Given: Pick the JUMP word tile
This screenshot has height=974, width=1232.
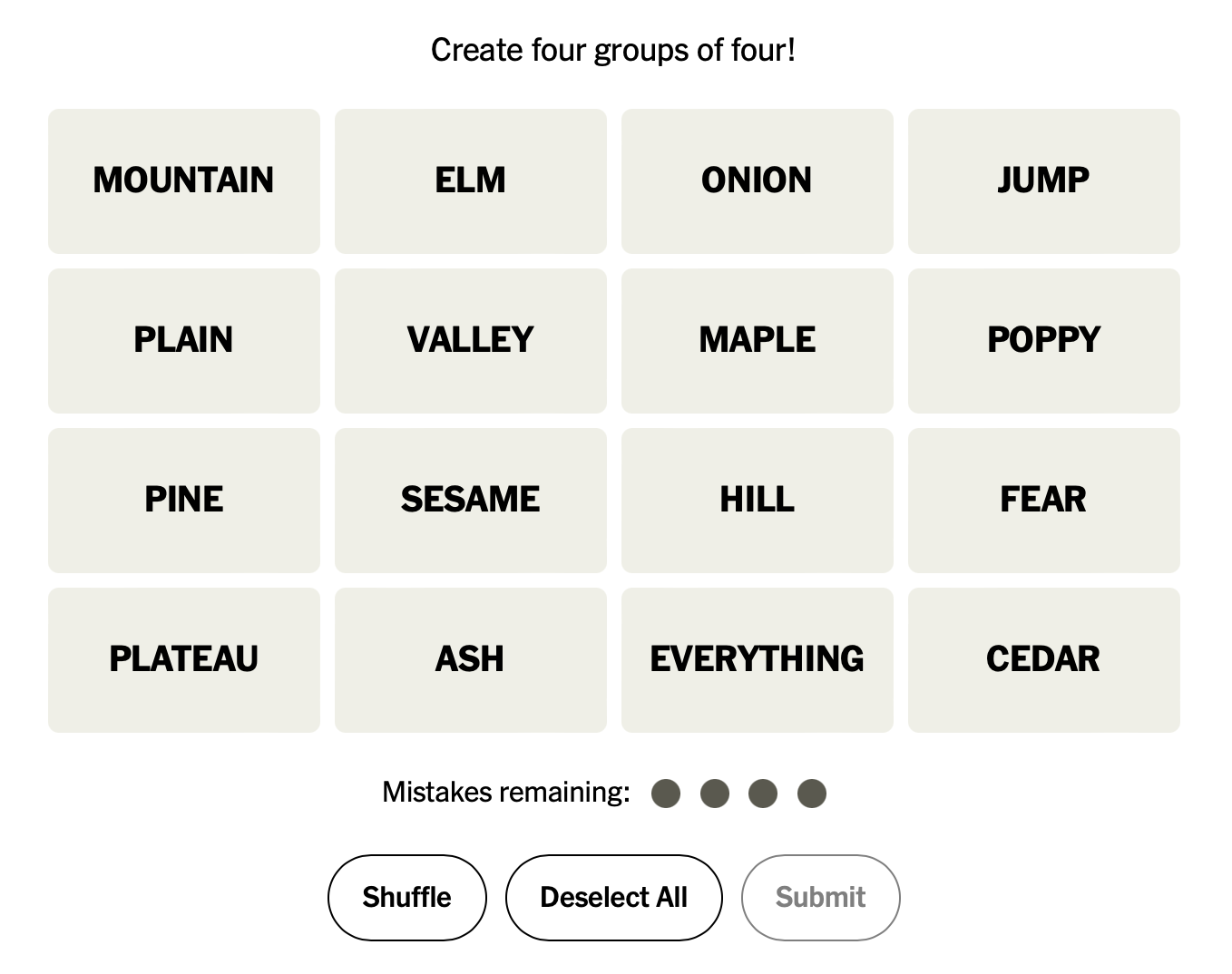Looking at the screenshot, I should [x=1043, y=180].
